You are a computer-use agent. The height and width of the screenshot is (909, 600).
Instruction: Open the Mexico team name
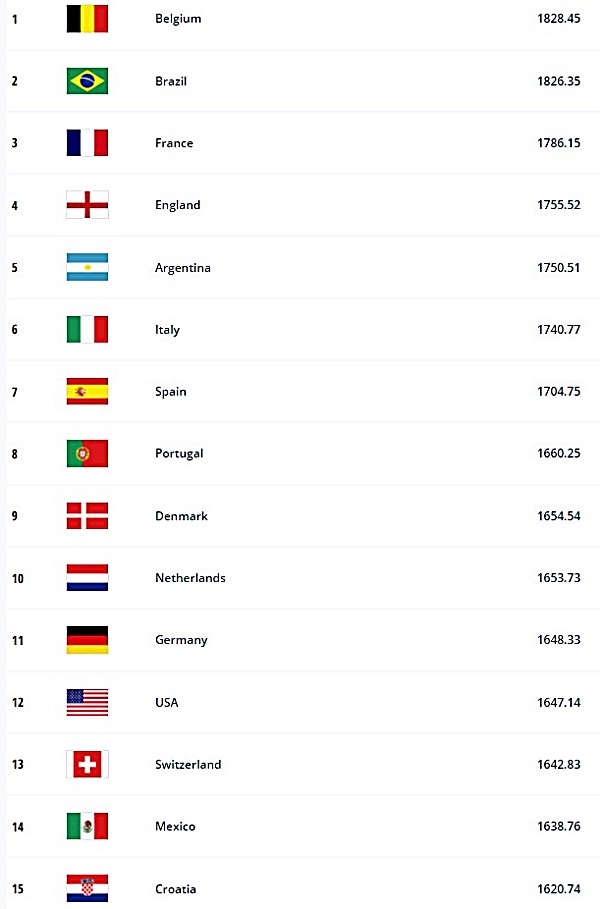(x=175, y=826)
